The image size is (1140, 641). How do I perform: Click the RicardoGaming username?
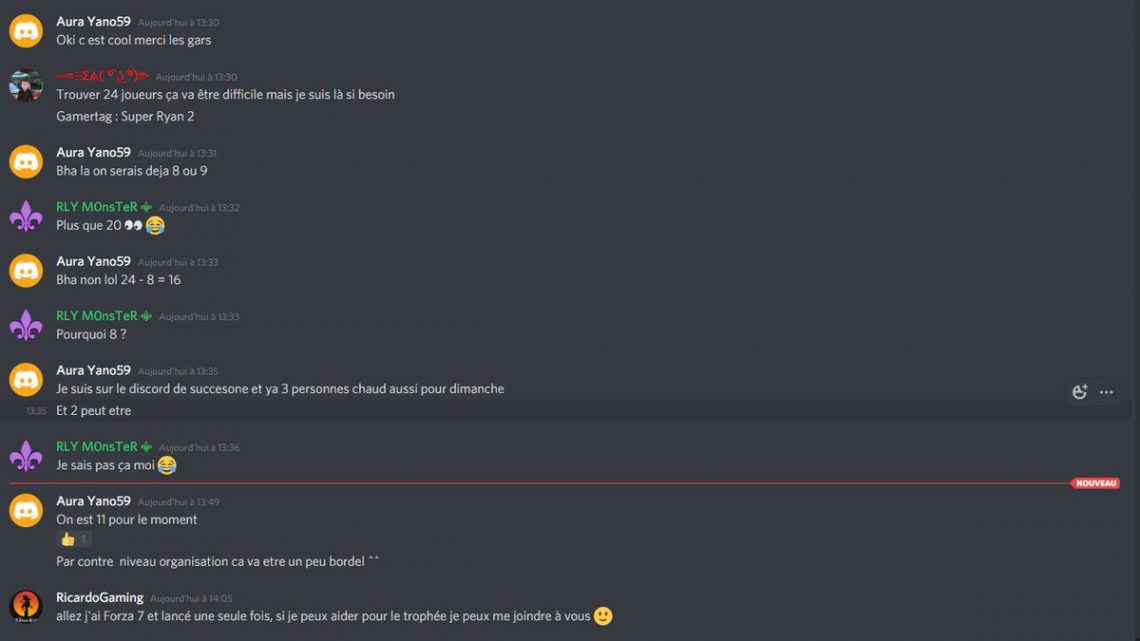[x=100, y=598]
